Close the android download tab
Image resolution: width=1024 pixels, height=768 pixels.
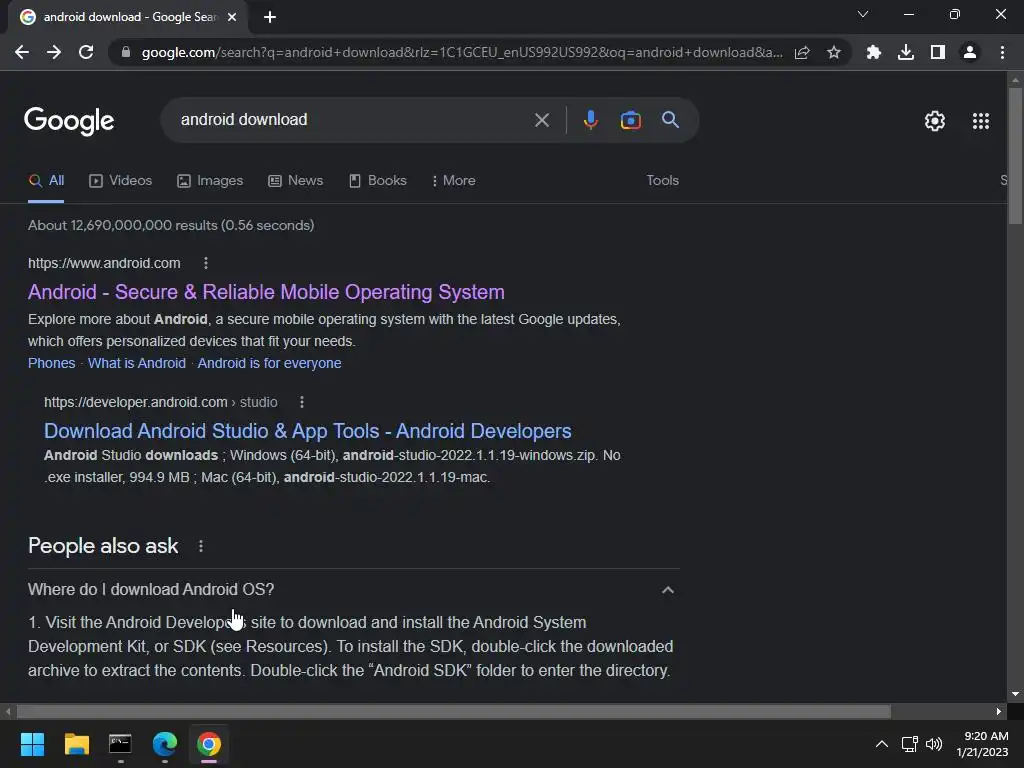[232, 17]
